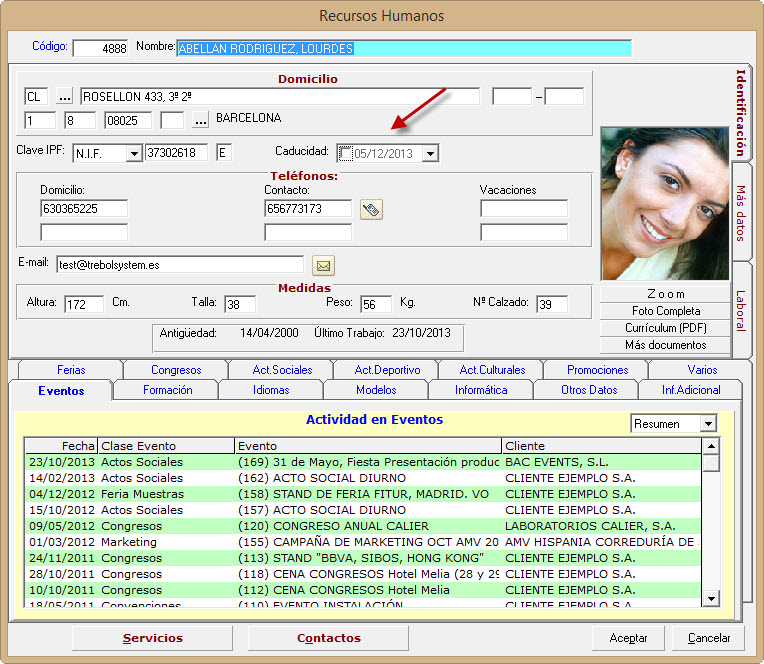This screenshot has height=664, width=764.
Task: Expand the Clave IPF N.I.F. dropdown
Action: [134, 153]
